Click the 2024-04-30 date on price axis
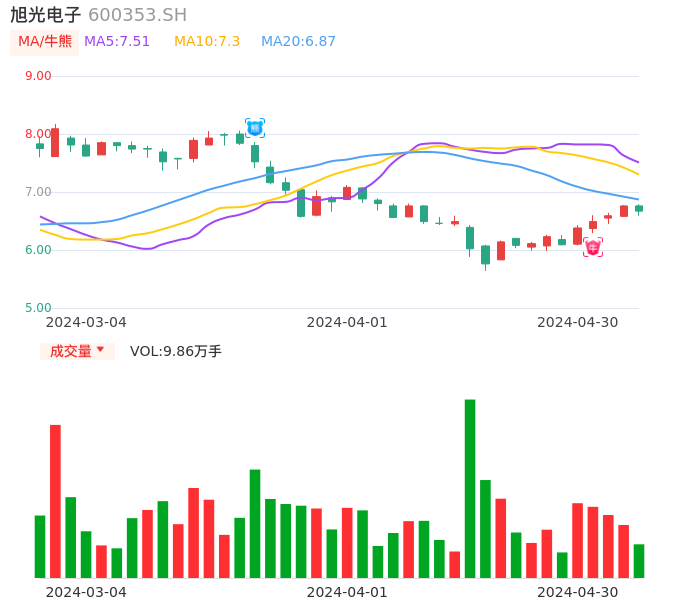686x606 pixels. point(578,322)
